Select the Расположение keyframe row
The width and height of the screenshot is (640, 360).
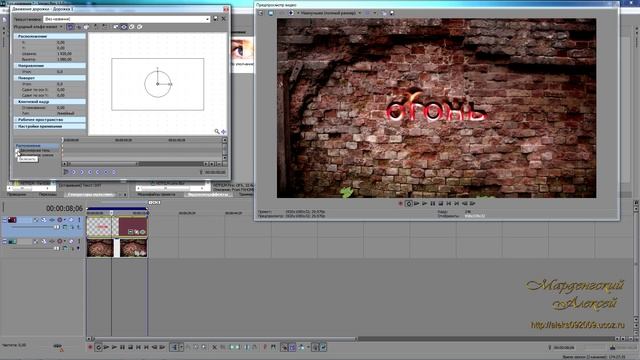pyautogui.click(x=37, y=146)
